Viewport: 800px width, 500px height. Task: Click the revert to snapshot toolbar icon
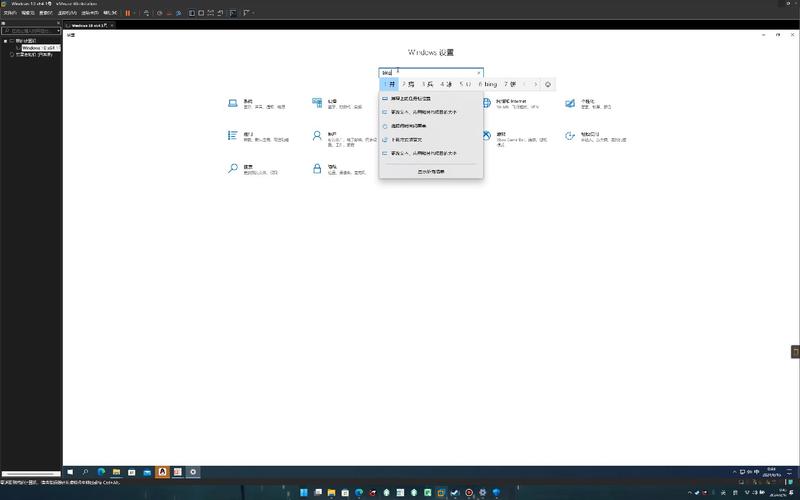tap(169, 13)
